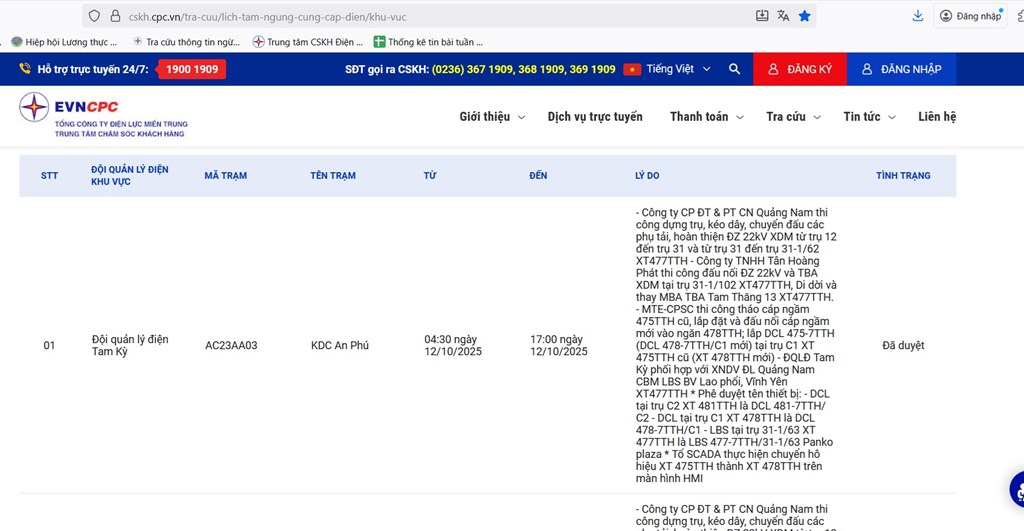Image resolution: width=1024 pixels, height=531 pixels.
Task: Click the ĐĂNG NHẬP login button
Action: point(901,69)
